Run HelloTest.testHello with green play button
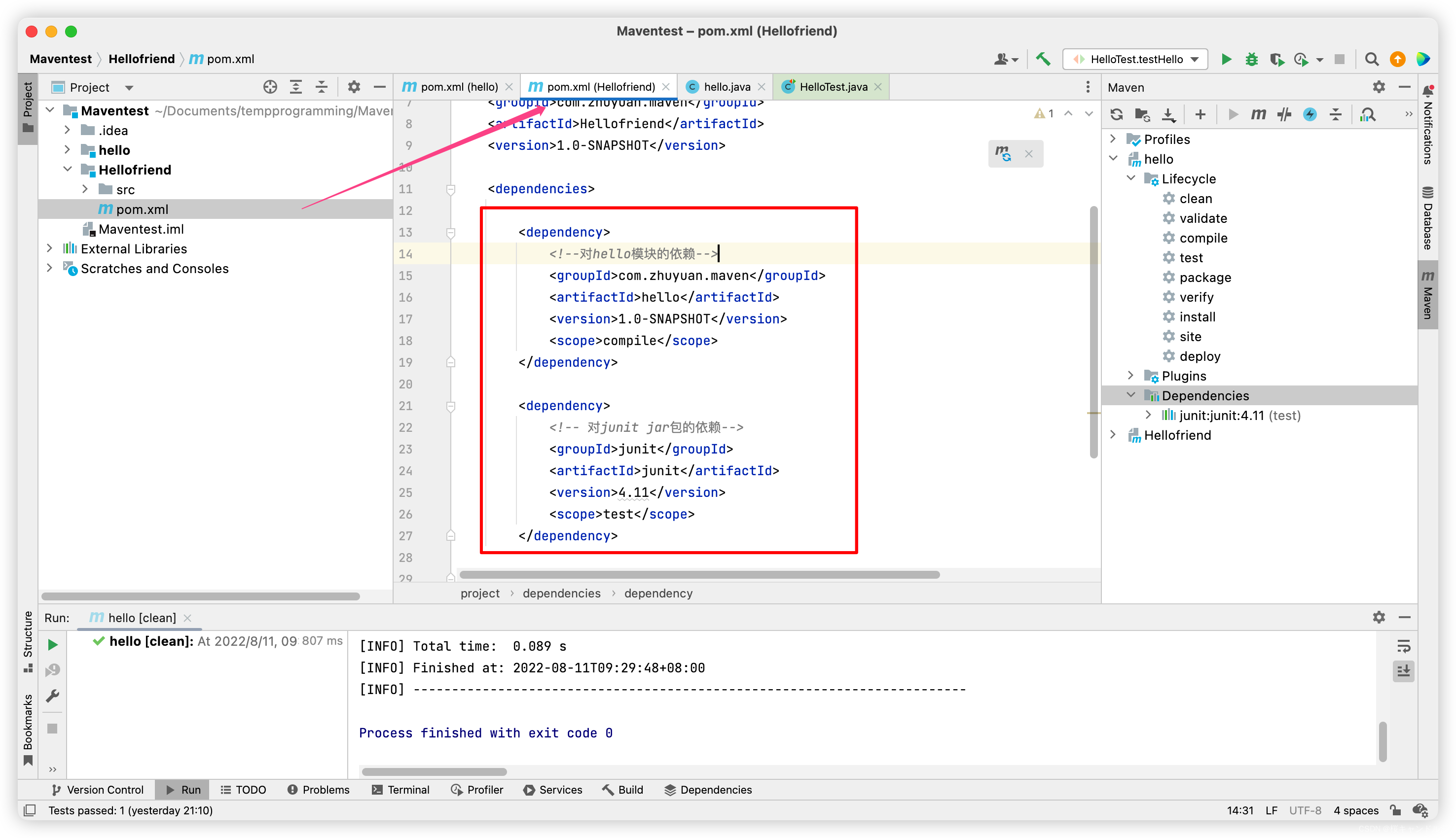The width and height of the screenshot is (1456, 838). pos(1226,59)
